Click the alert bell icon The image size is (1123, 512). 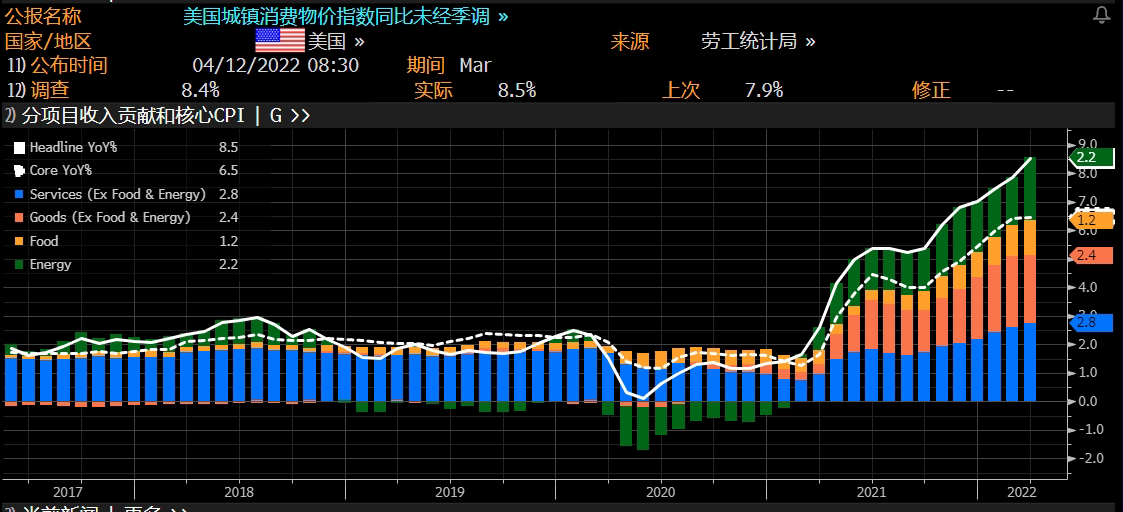(1102, 15)
